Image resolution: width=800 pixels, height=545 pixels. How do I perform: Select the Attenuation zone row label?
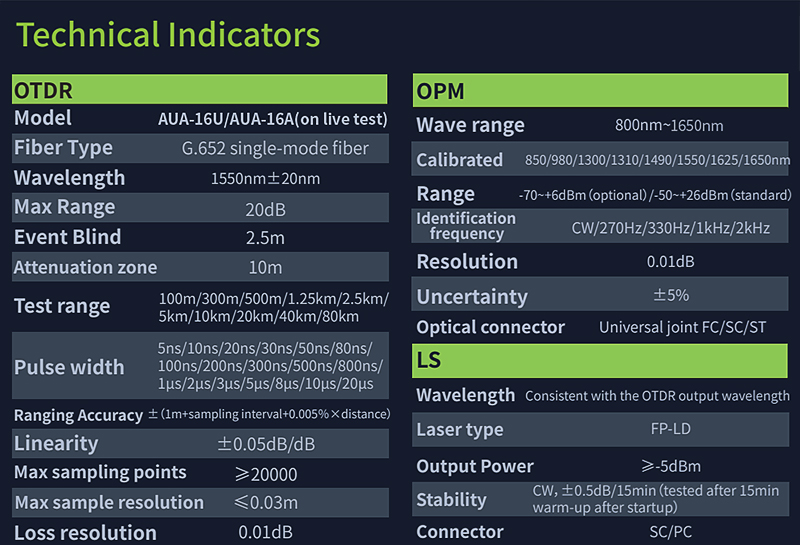pos(85,268)
